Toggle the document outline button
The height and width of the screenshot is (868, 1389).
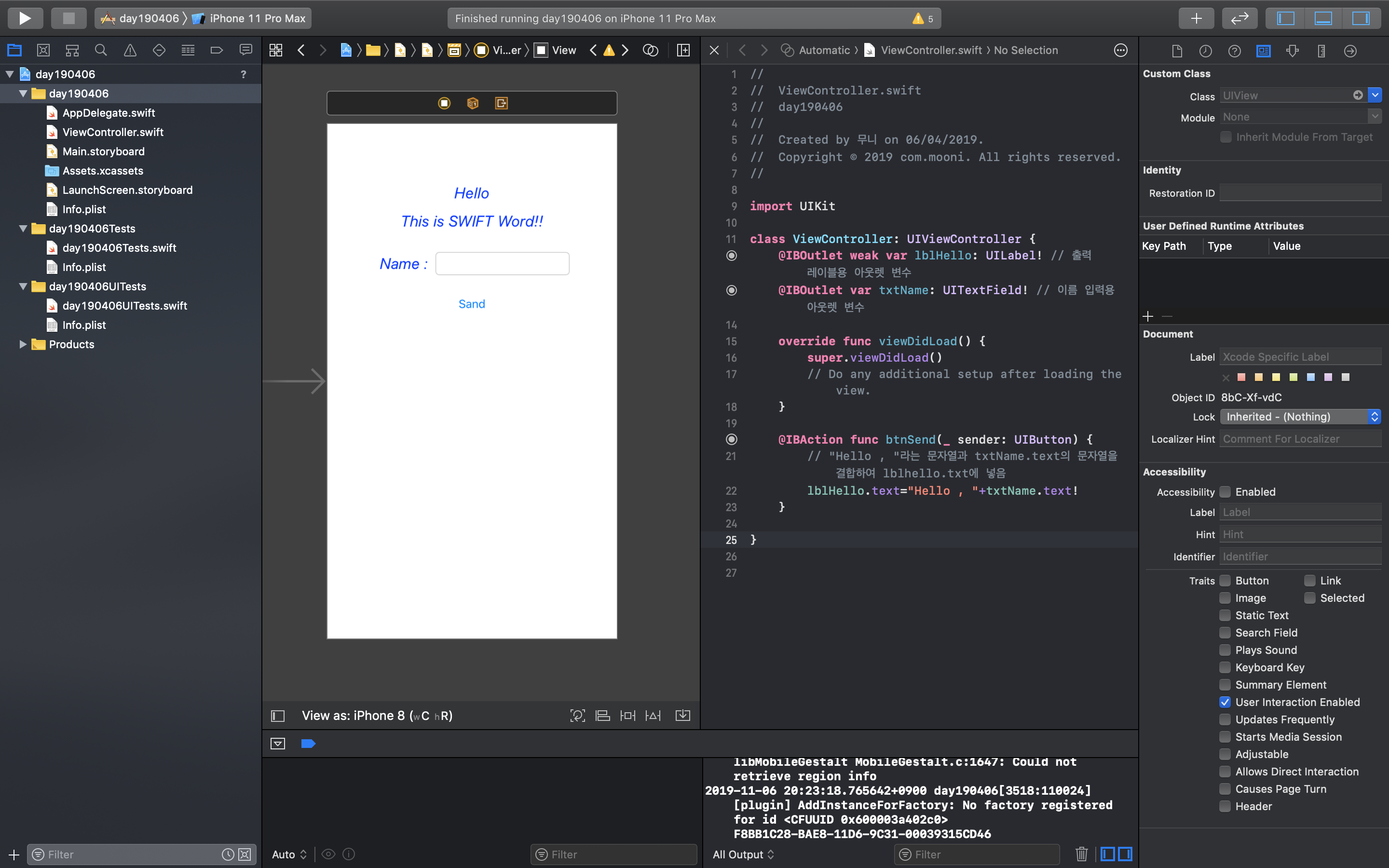pos(278,716)
